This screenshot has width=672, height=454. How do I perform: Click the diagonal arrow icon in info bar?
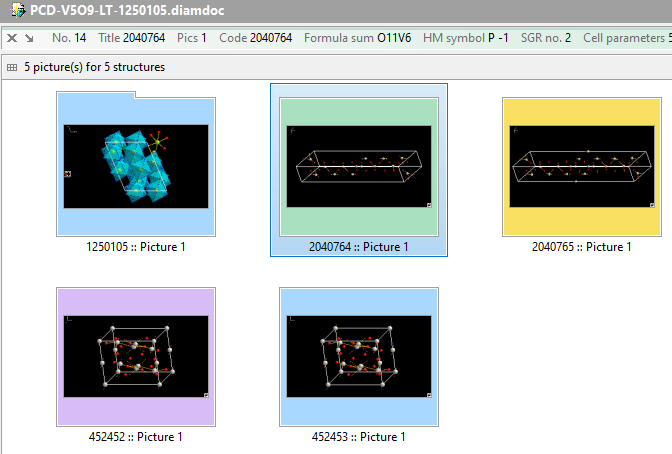coord(29,38)
